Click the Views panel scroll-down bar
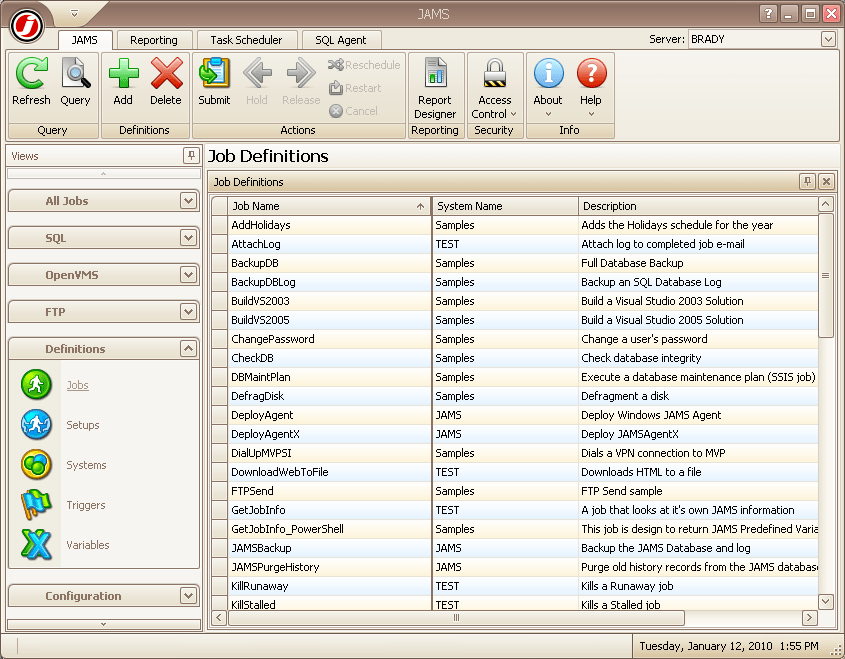845x659 pixels. coord(103,624)
